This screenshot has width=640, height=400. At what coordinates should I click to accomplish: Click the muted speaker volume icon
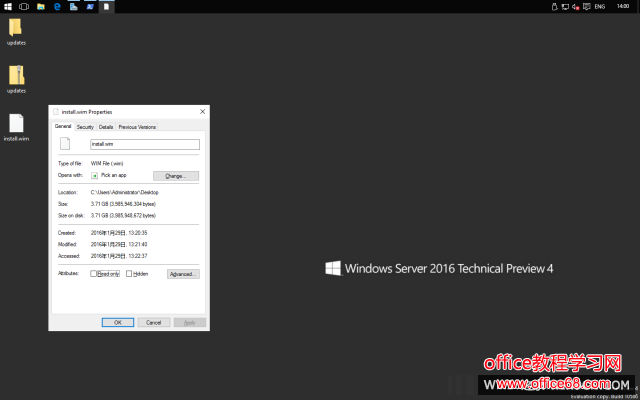coord(576,7)
